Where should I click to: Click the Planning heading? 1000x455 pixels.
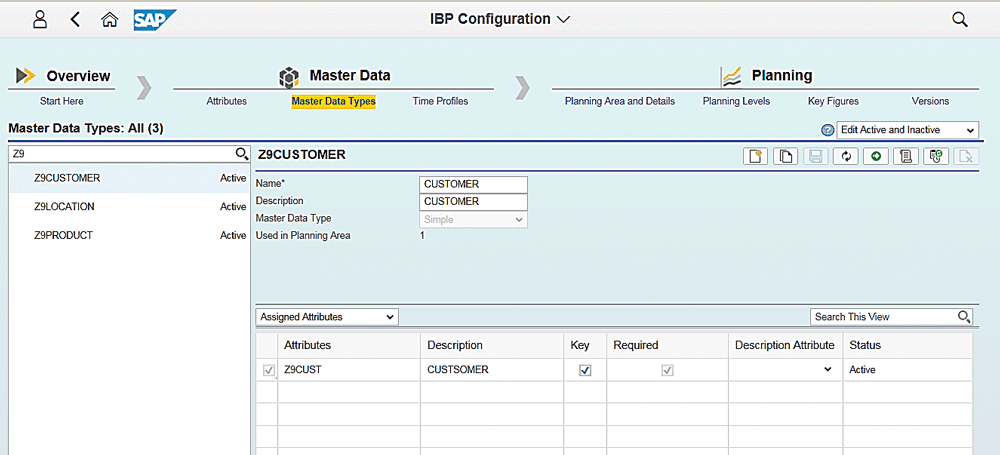(x=782, y=75)
